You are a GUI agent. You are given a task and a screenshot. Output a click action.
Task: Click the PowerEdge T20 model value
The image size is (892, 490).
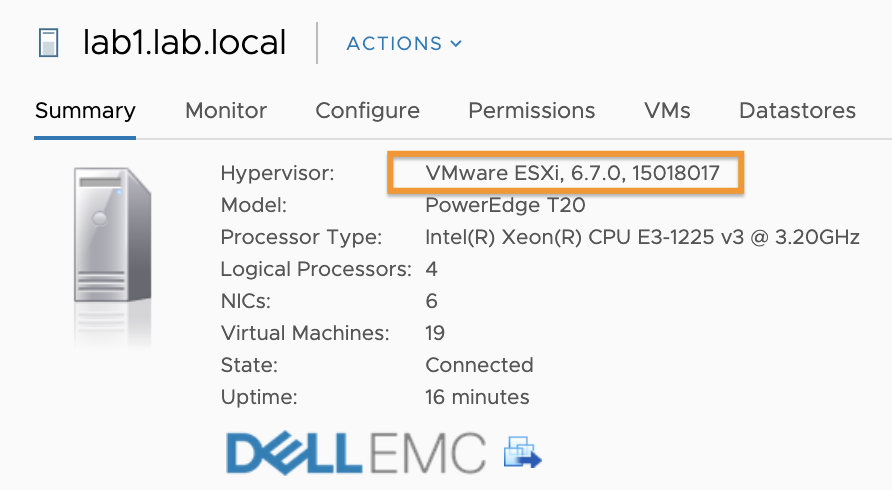coord(505,205)
